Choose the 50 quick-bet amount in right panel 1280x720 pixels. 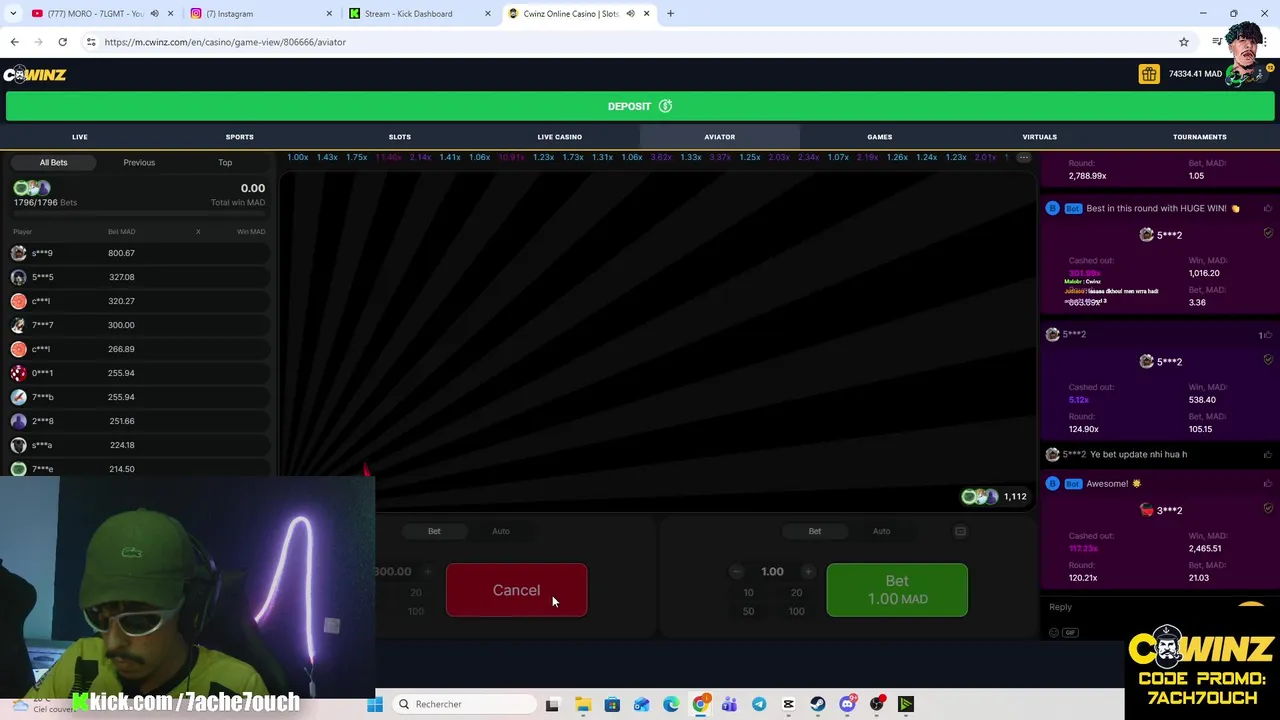(x=748, y=611)
